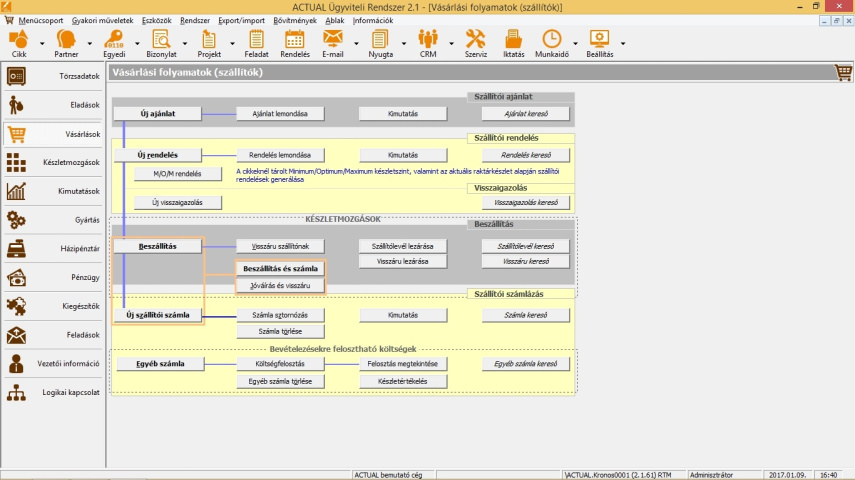Open the Rendelés kereső search button

click(x=527, y=155)
